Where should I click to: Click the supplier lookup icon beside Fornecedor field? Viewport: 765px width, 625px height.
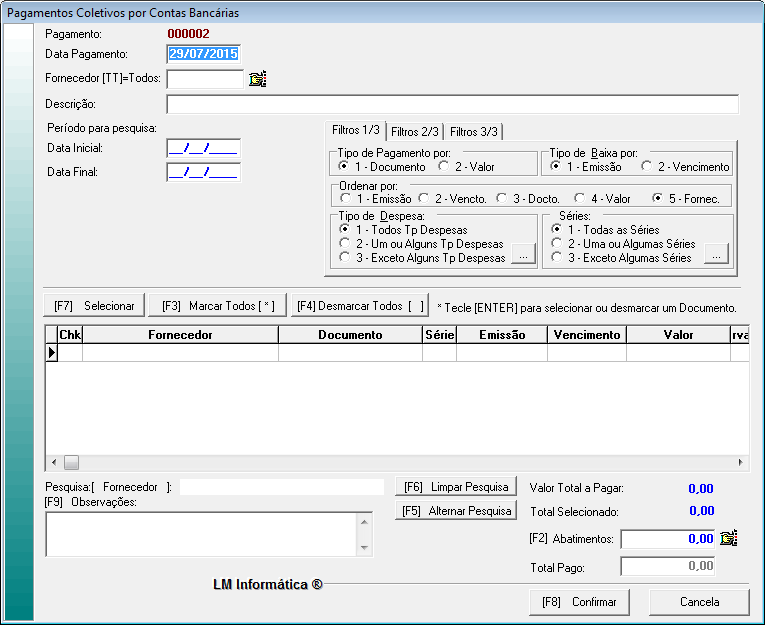pyautogui.click(x=257, y=79)
